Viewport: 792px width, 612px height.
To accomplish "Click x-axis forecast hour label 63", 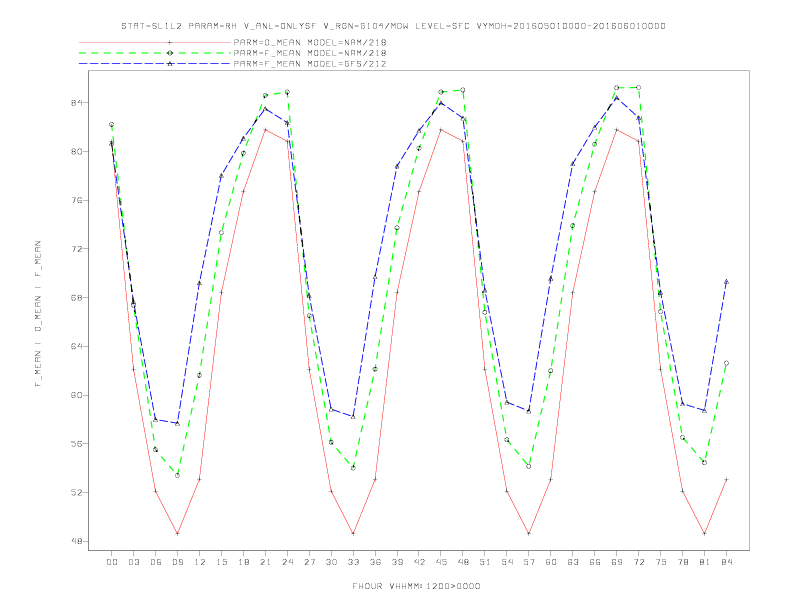I will click(x=573, y=562).
